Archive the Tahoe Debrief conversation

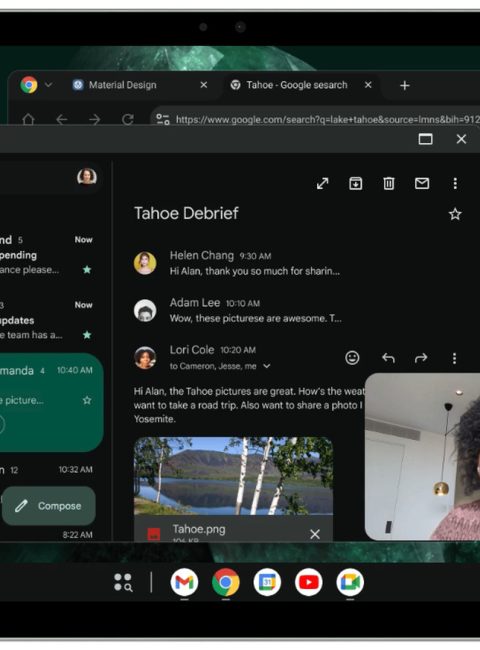[x=355, y=183]
